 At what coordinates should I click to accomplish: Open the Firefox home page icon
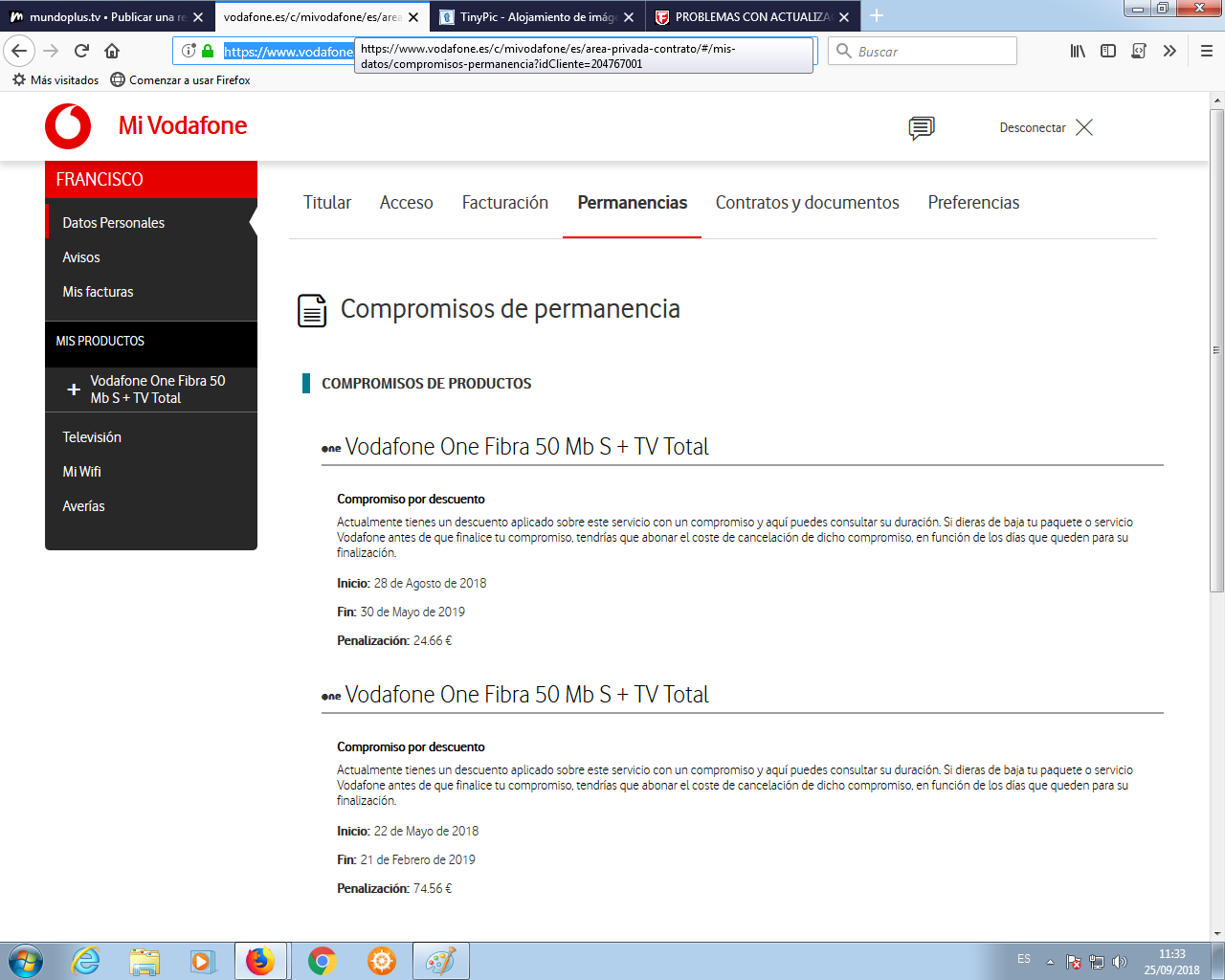[112, 51]
